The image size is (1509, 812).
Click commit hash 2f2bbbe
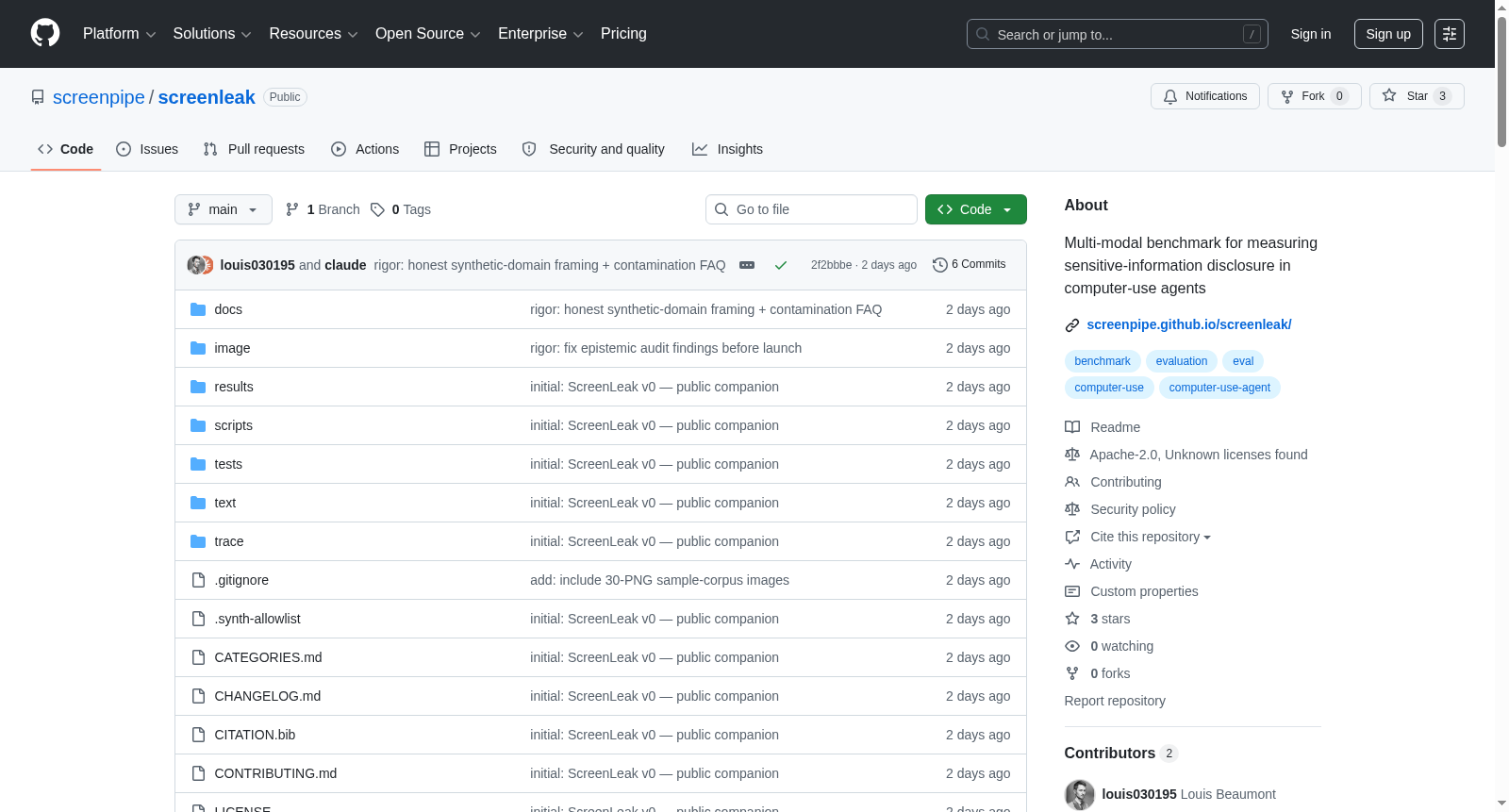[x=831, y=265]
